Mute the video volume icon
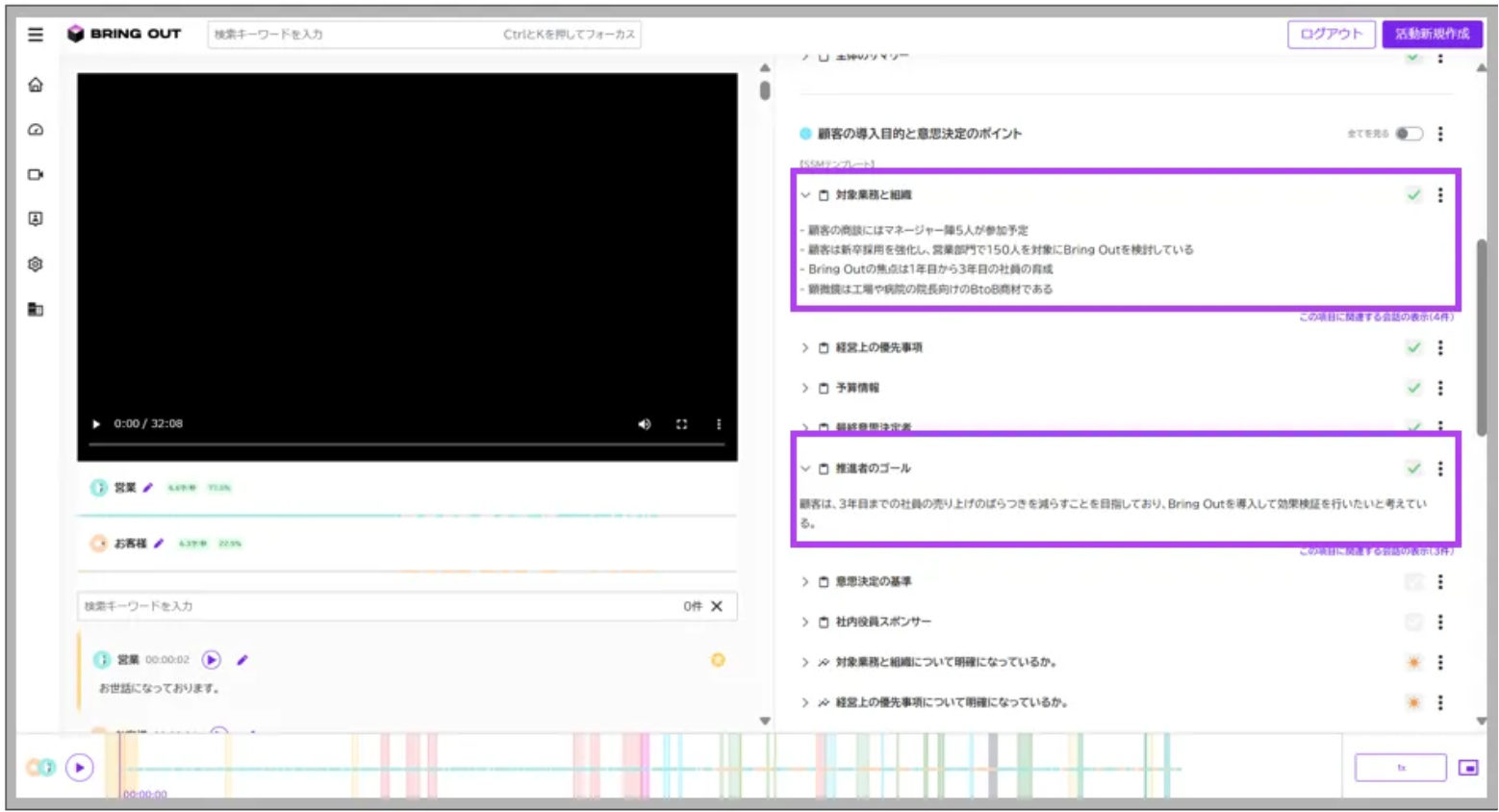Screen dimensions: 1499x812 645,424
